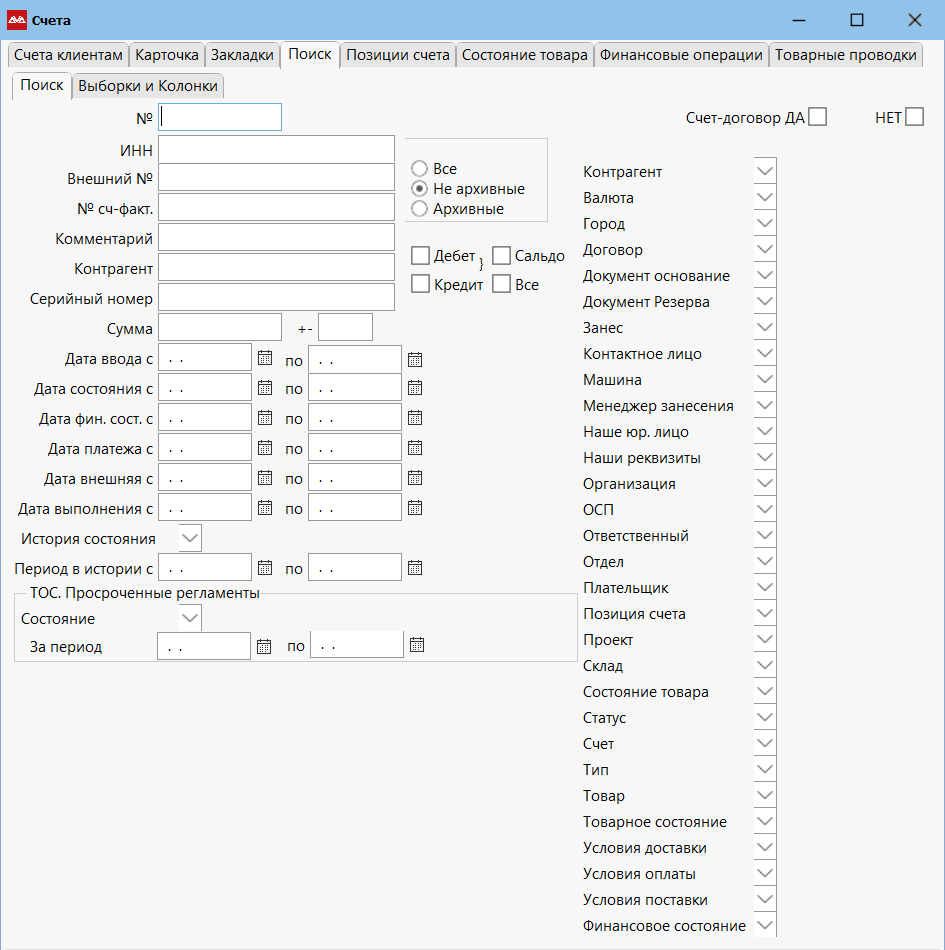
Task: Open calendar picker for Дата платежа с
Action: tap(265, 448)
